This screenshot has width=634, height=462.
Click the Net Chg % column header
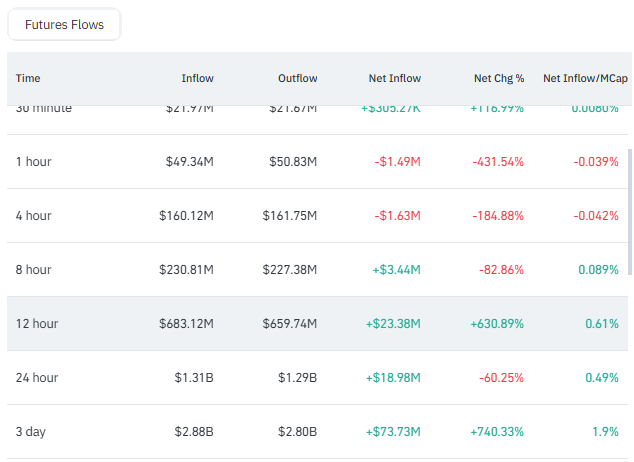pyautogui.click(x=499, y=78)
